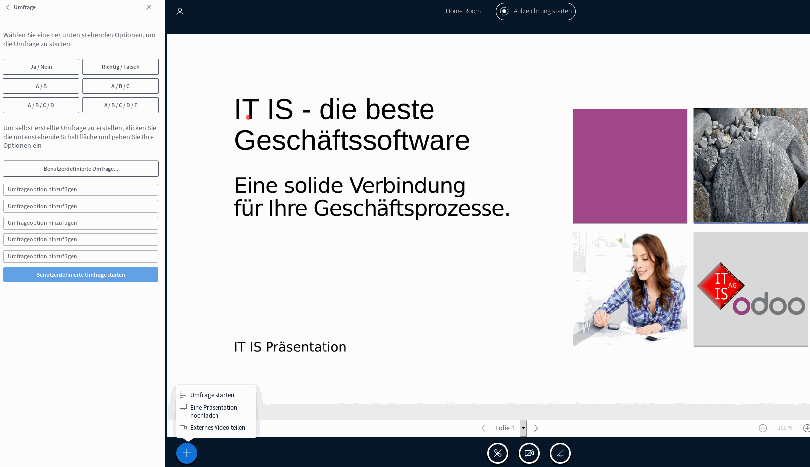Choose the A / B / C / D poll type
Viewport: 810px width, 467px height.
pos(41,105)
